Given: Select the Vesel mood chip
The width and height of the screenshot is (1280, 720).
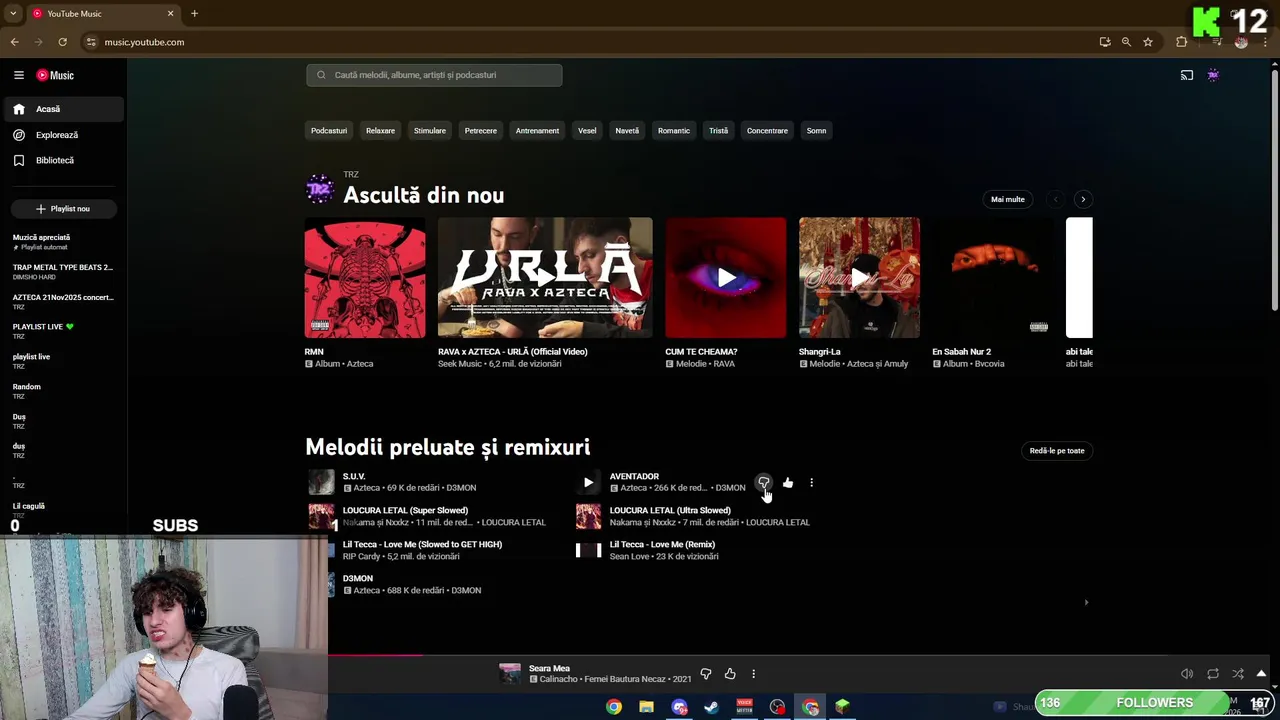Looking at the screenshot, I should pyautogui.click(x=587, y=131).
